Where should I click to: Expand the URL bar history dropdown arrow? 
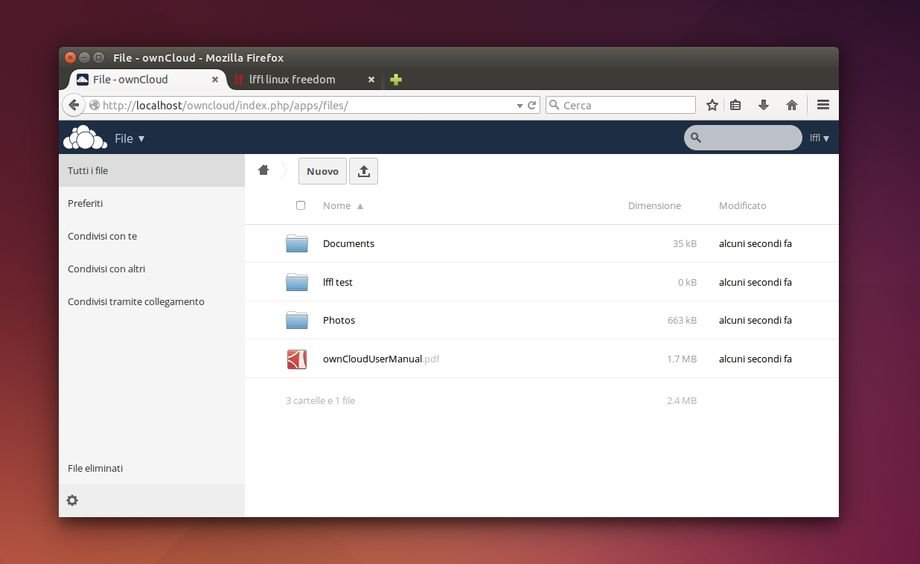point(519,105)
